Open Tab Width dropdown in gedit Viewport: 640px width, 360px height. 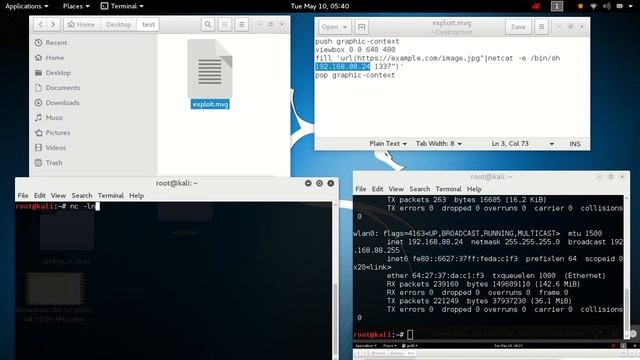(x=438, y=144)
